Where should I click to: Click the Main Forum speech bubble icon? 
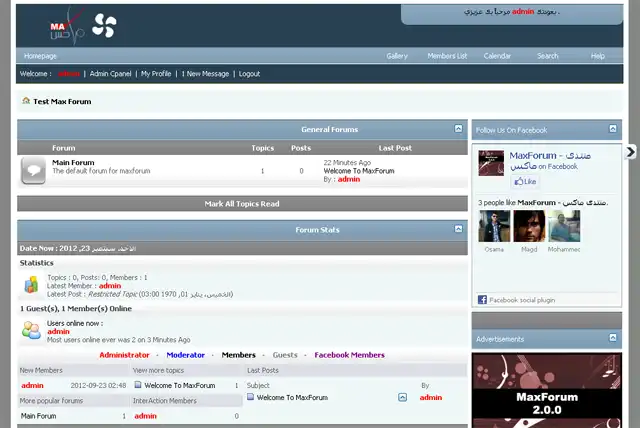[x=33, y=171]
